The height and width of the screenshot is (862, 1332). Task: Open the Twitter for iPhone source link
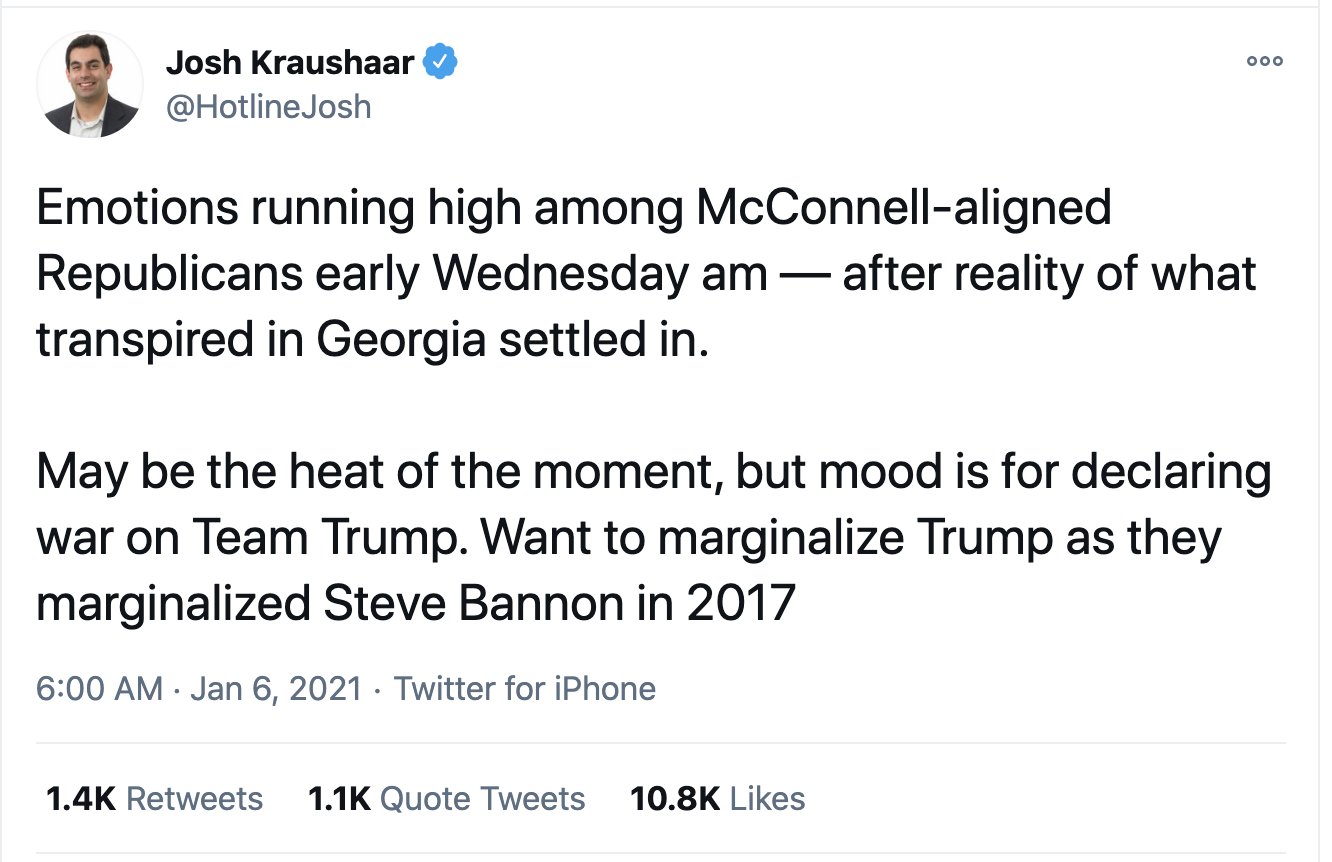click(x=525, y=689)
